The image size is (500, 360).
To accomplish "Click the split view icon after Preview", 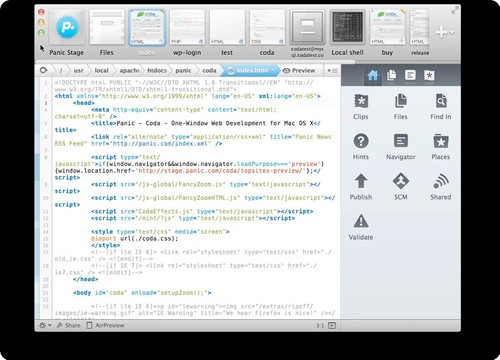I will click(x=332, y=70).
